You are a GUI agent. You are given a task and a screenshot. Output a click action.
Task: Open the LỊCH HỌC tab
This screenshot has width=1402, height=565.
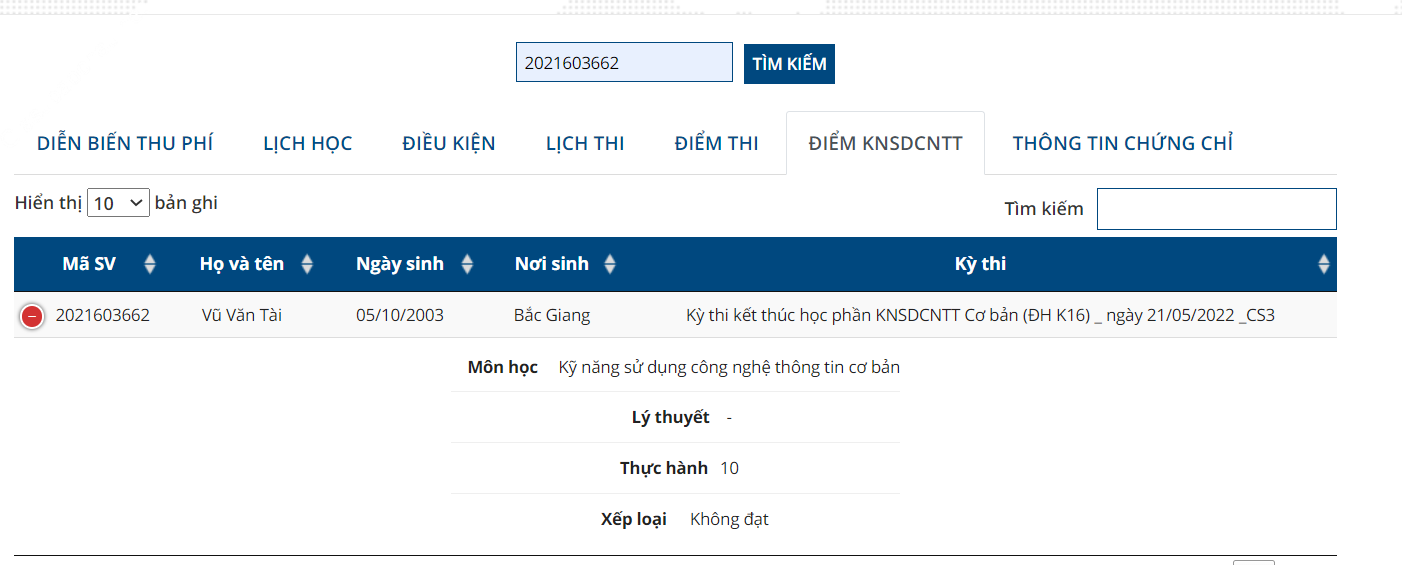(308, 143)
